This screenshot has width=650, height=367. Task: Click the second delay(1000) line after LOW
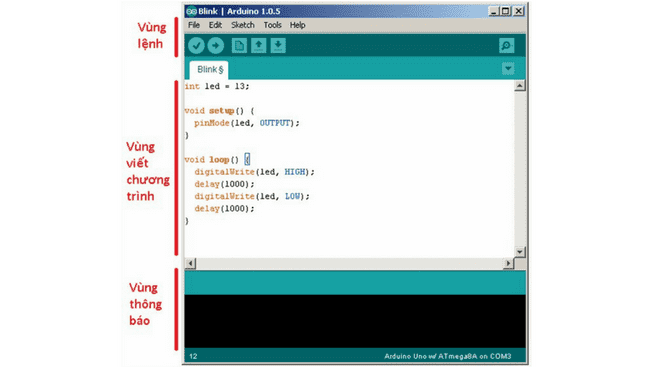224,208
